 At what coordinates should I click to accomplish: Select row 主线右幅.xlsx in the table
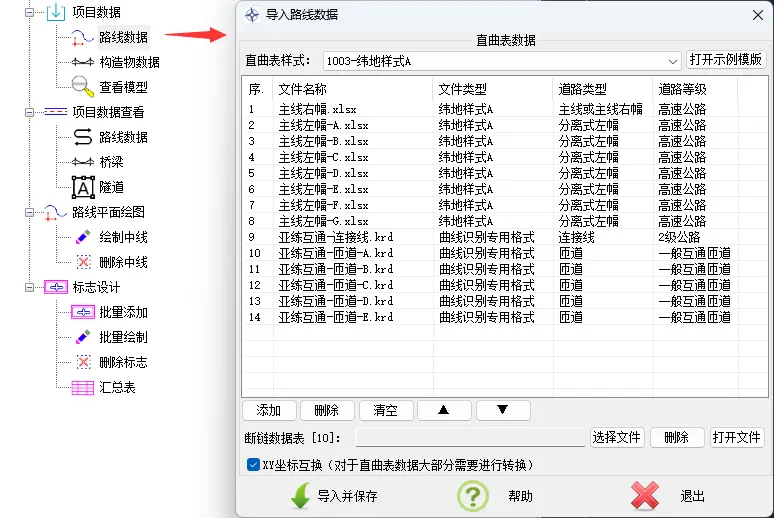(317, 109)
